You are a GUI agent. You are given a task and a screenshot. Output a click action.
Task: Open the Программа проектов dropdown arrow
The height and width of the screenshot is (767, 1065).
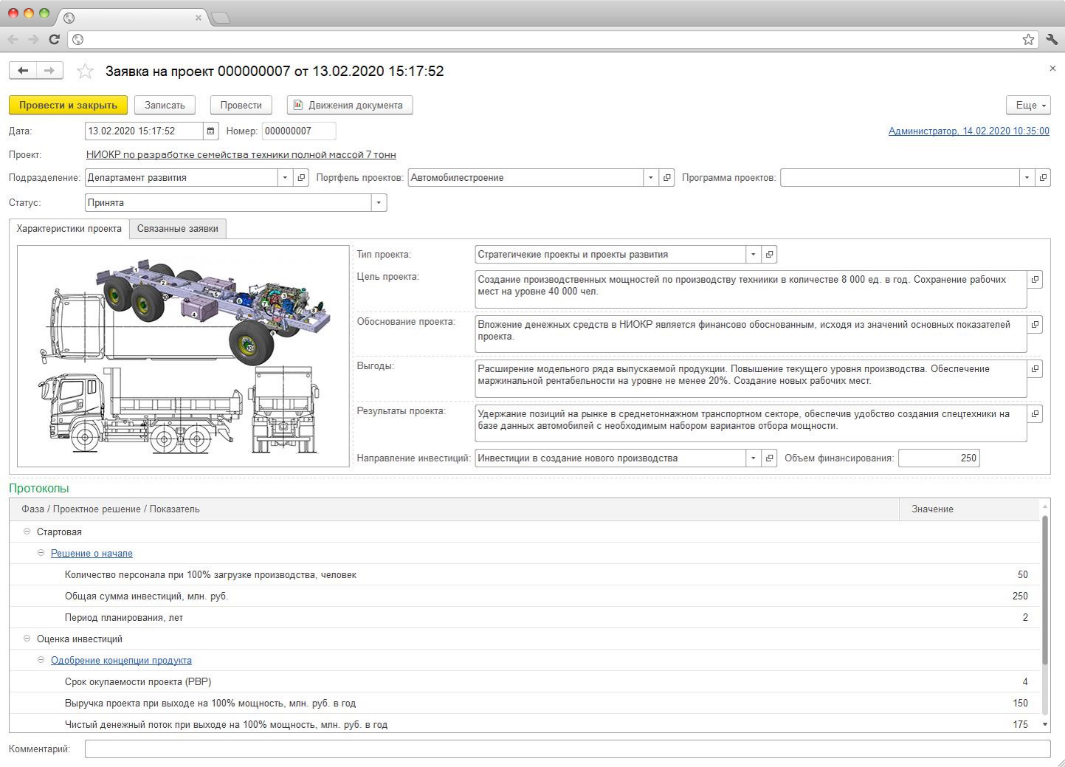tap(1027, 178)
